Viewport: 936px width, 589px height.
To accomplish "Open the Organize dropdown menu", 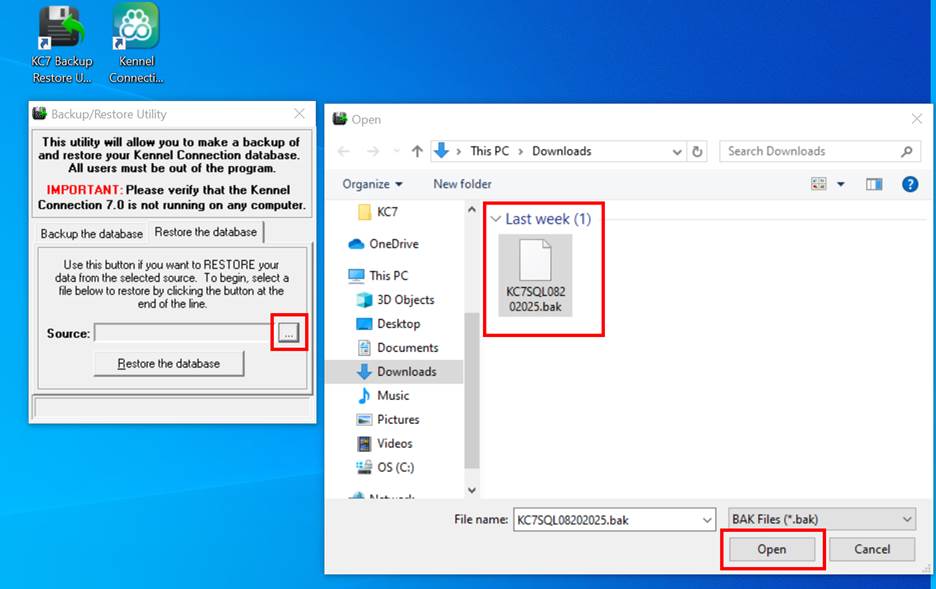I will click(373, 184).
